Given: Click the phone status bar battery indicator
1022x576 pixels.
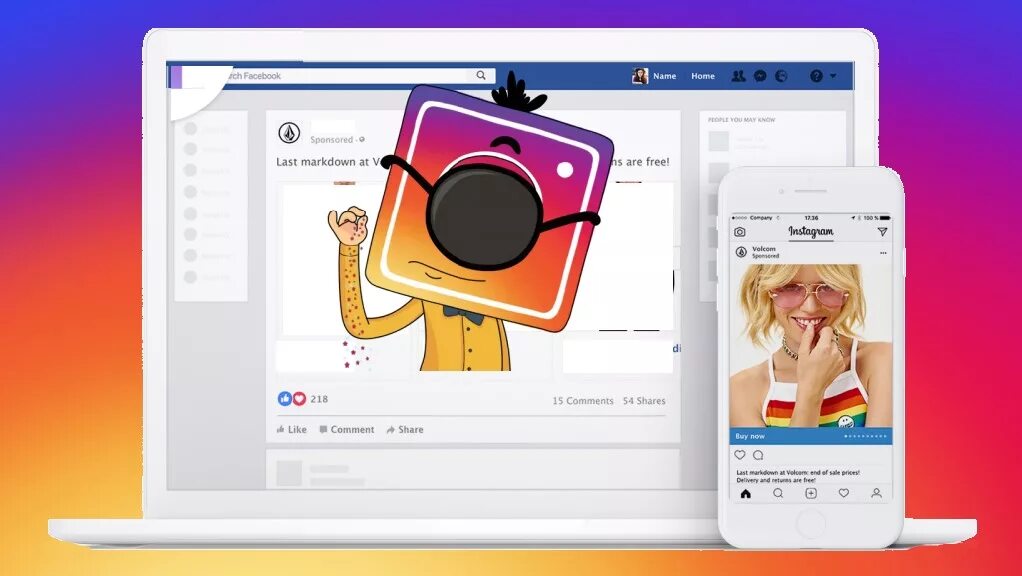Looking at the screenshot, I should pos(884,218).
